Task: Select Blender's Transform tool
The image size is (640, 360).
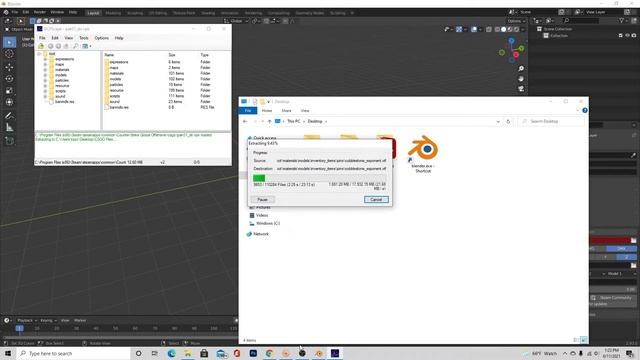Action: click(x=9, y=102)
